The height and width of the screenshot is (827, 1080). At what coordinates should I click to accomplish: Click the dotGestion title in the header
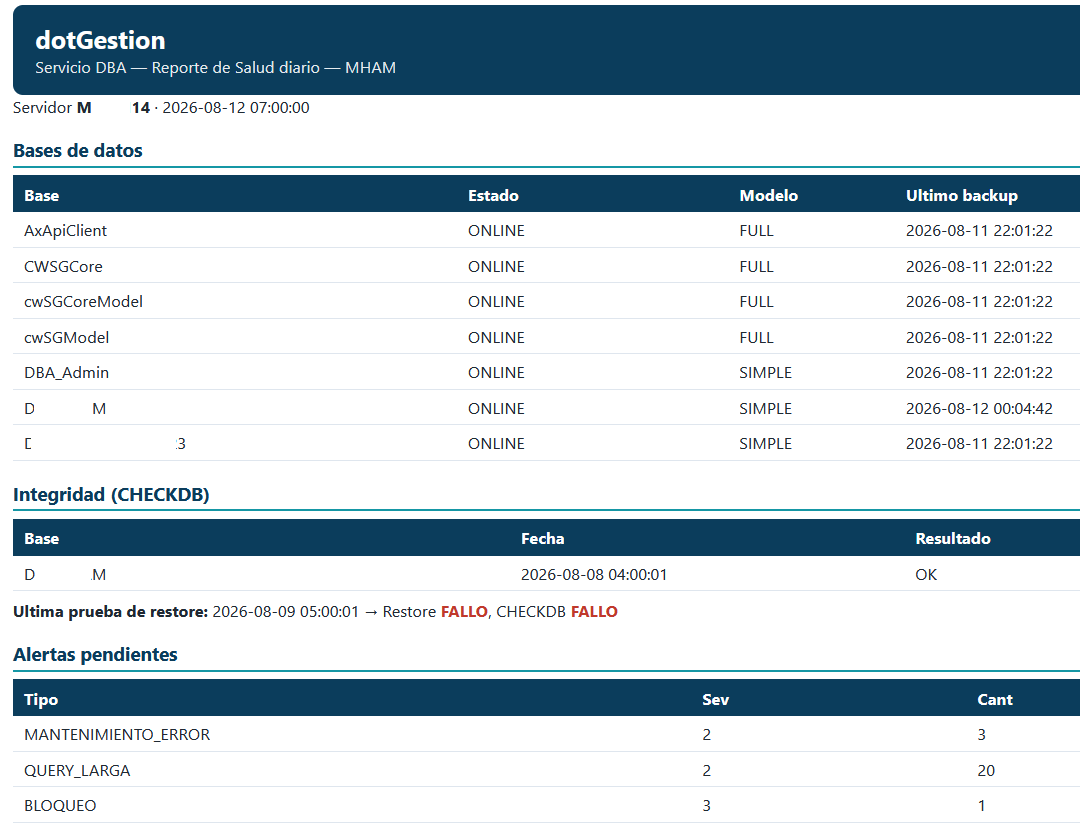tap(100, 40)
